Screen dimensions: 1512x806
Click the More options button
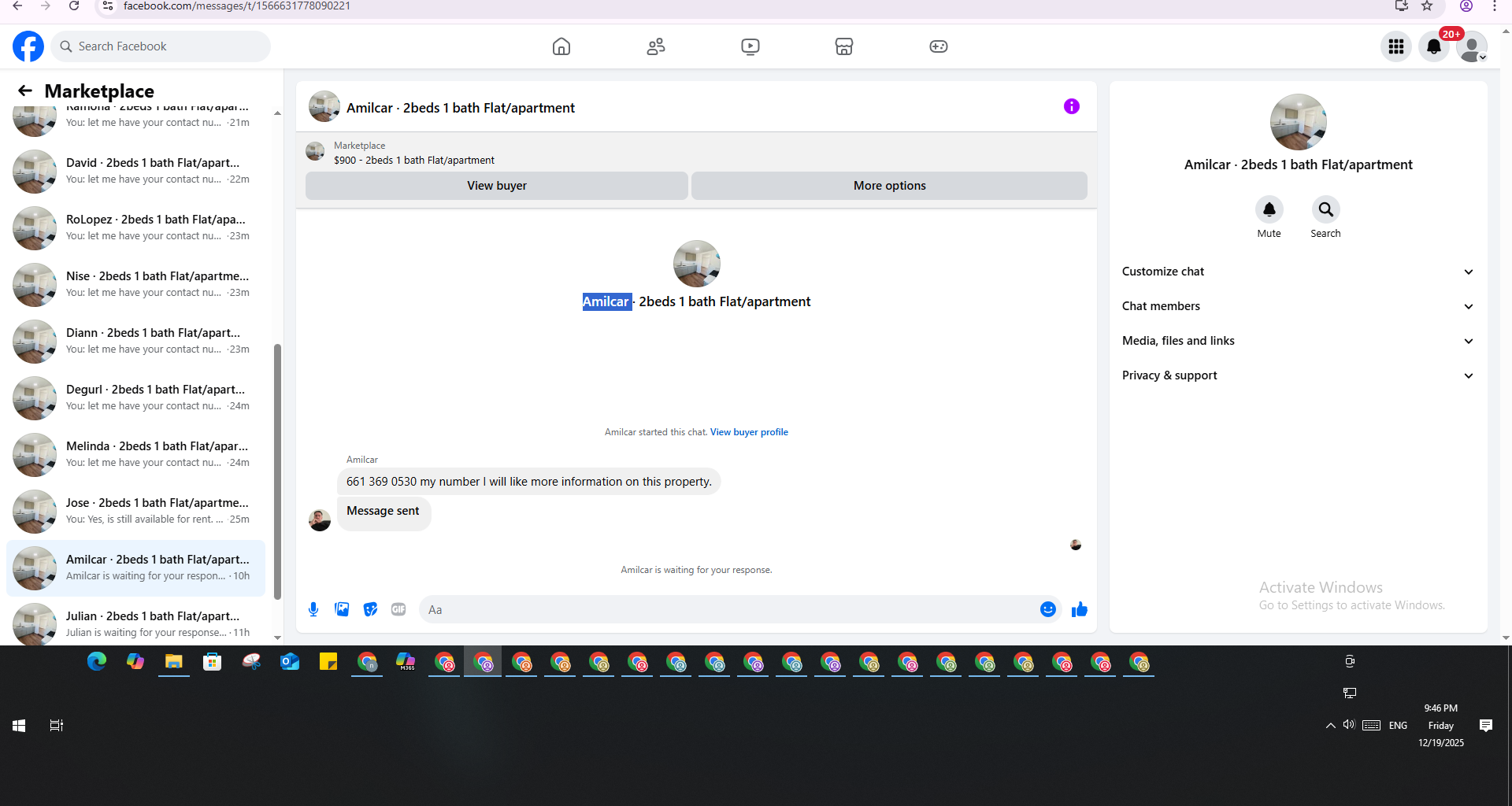coord(890,186)
